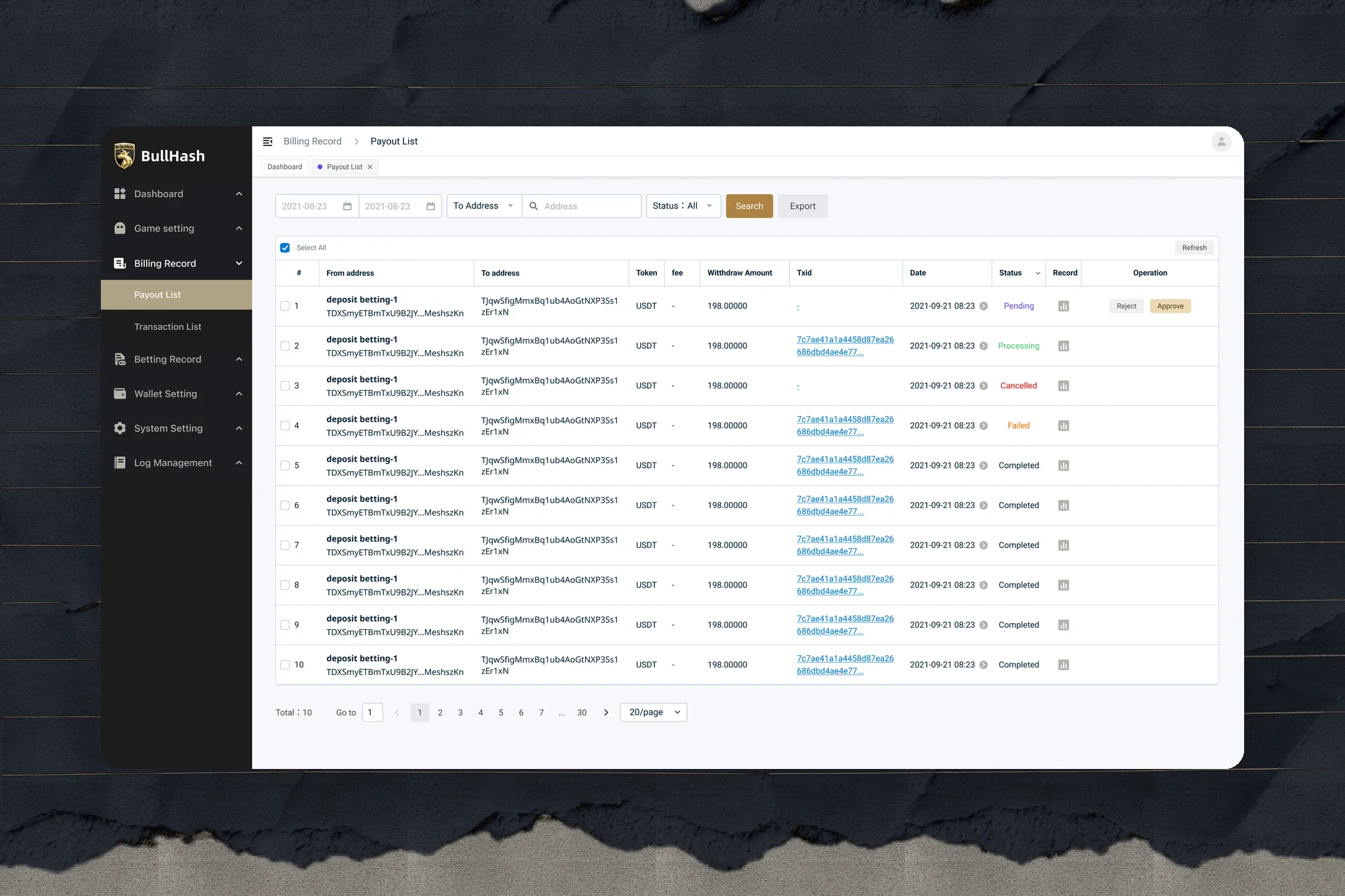Expand the Wallet Setting menu chevron

click(x=239, y=394)
